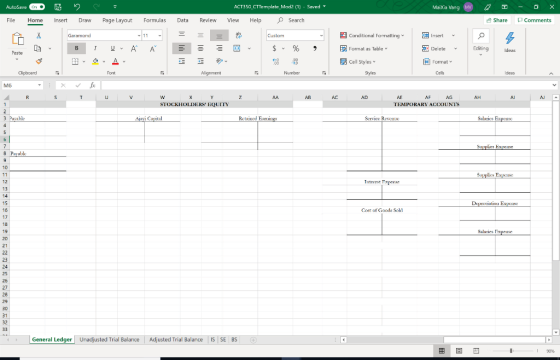Switch to the Page Layout tab
560x360 pixels.
pos(117,20)
